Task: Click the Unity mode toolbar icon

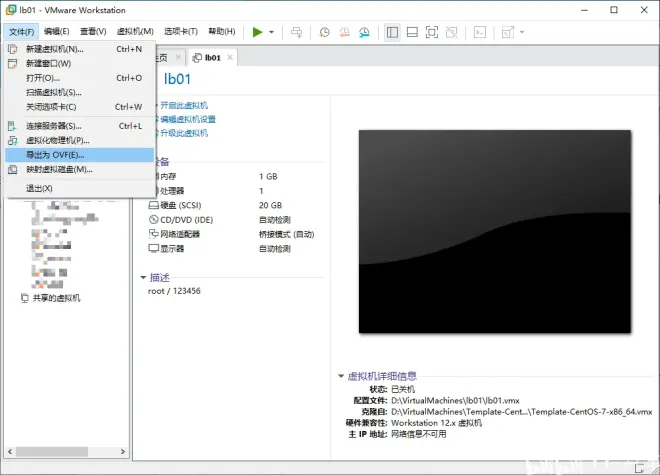Action: point(452,32)
